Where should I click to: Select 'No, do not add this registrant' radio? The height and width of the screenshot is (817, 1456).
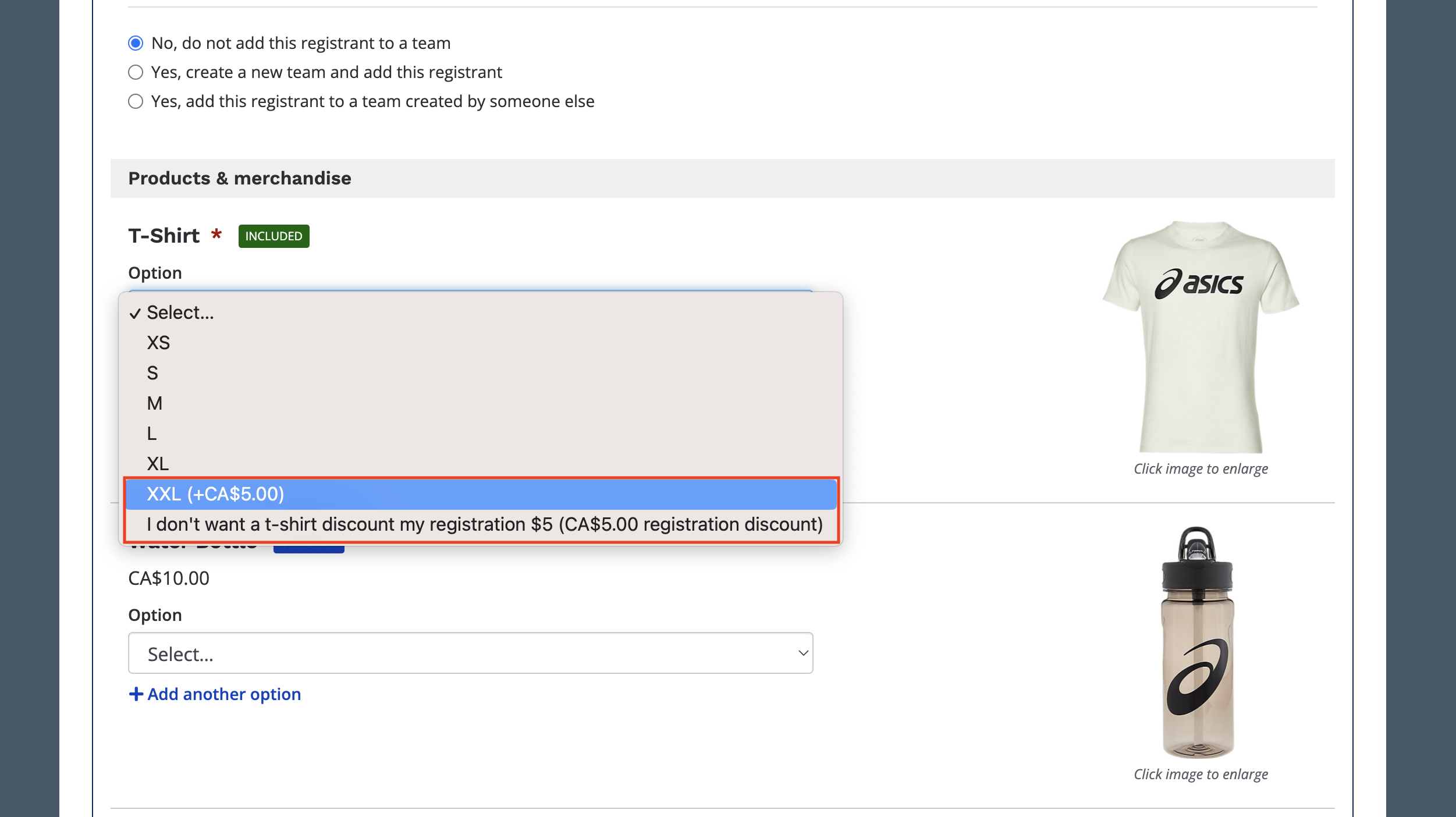(136, 43)
